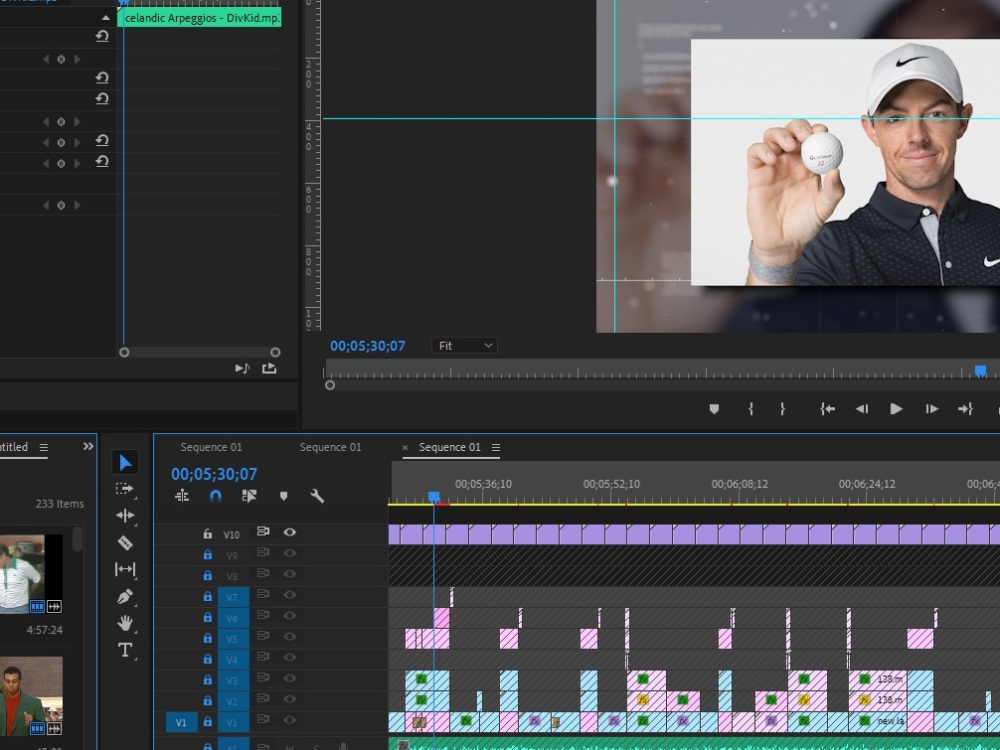This screenshot has height=750, width=1000.
Task: Click play-only-audio icon in Effect Controls
Action: pyautogui.click(x=242, y=368)
